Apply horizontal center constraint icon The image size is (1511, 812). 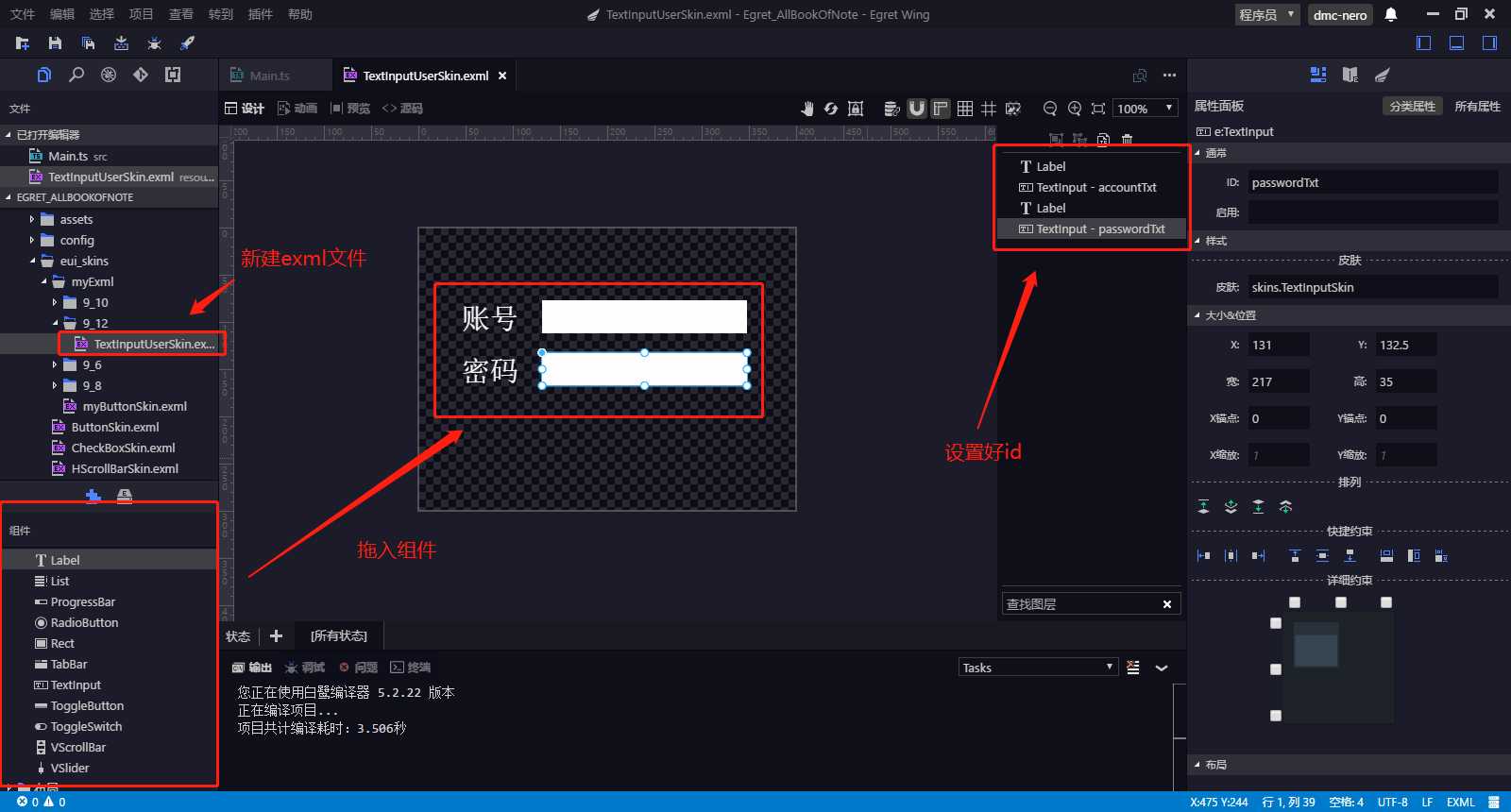(1231, 556)
